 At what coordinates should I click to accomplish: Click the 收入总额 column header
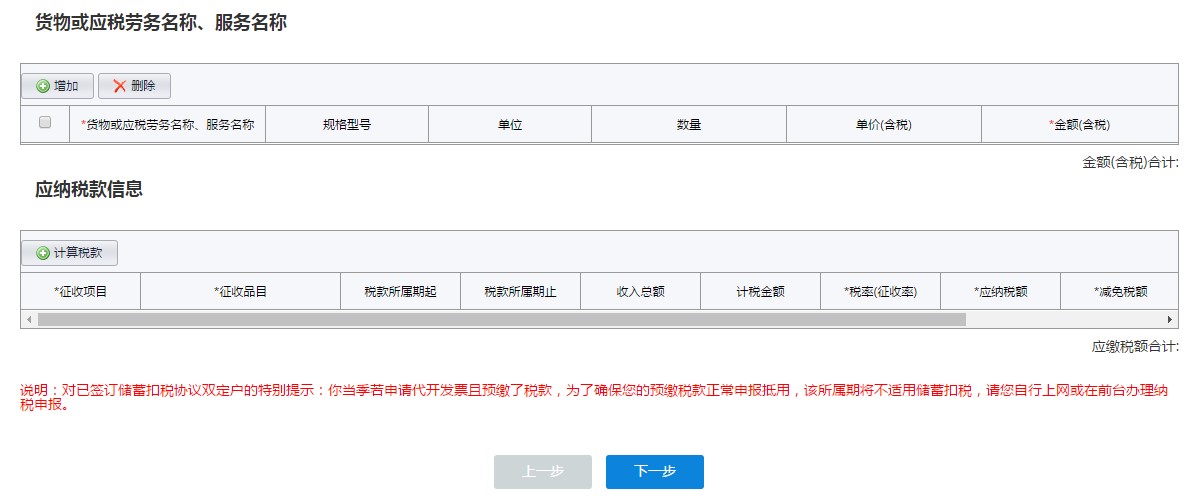[640, 292]
